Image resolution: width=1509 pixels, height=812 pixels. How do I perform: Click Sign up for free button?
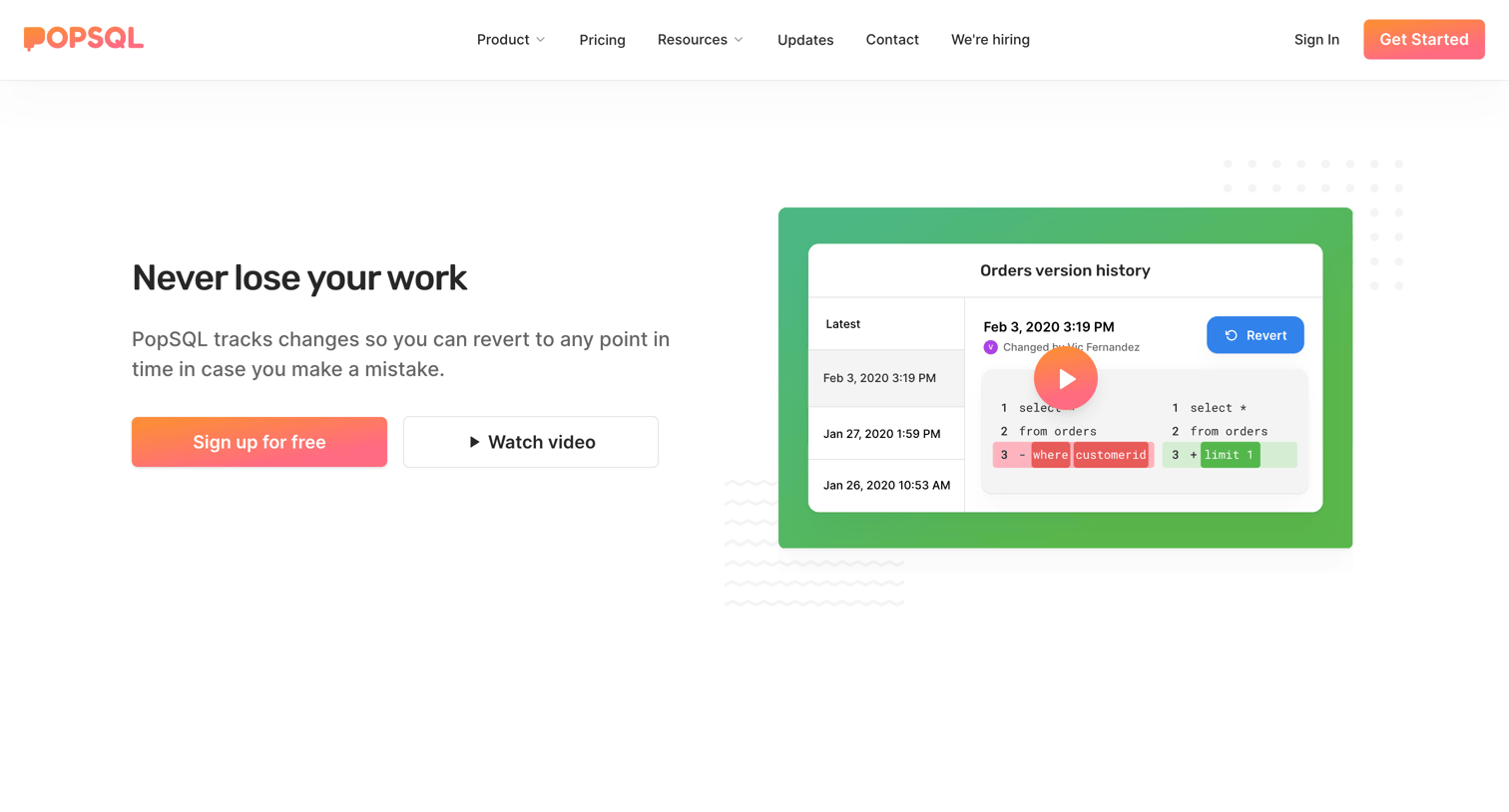pos(259,442)
